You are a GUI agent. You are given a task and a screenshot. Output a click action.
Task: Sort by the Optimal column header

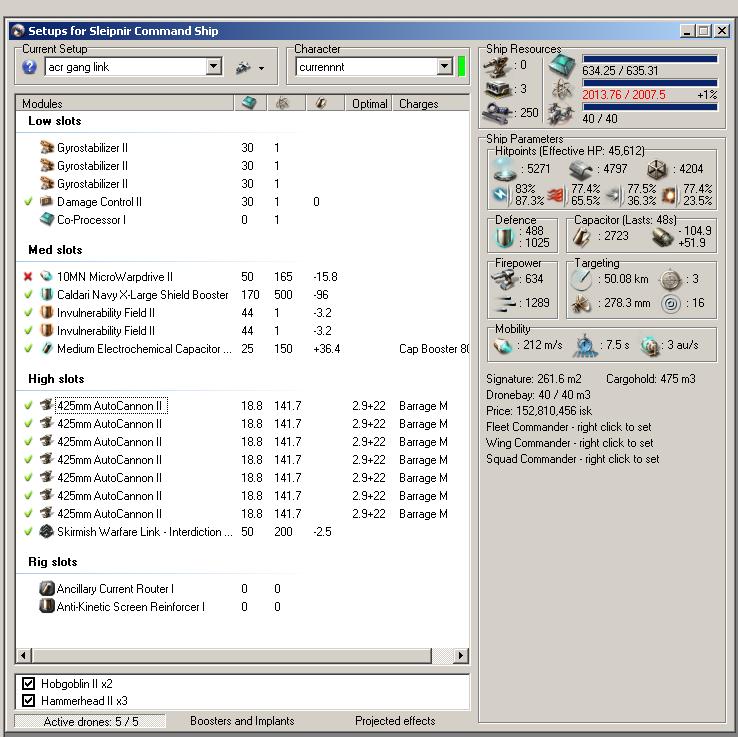(369, 103)
